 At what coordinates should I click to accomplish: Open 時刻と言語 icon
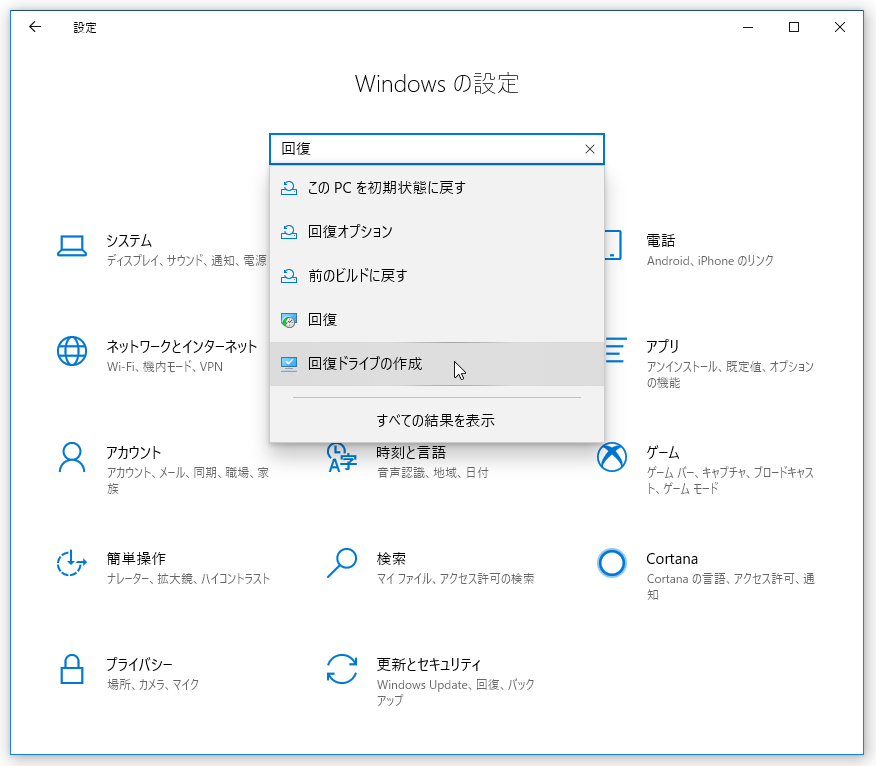pyautogui.click(x=342, y=458)
